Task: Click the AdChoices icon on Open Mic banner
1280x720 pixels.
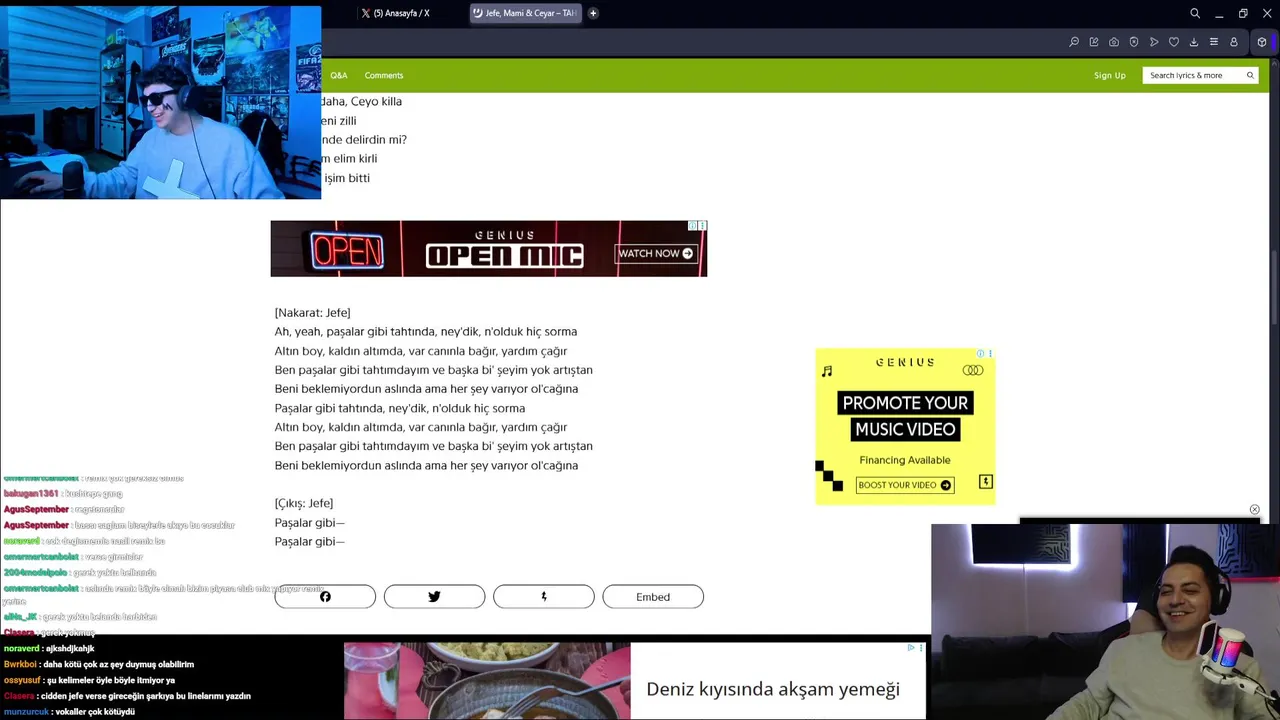Action: tap(693, 226)
